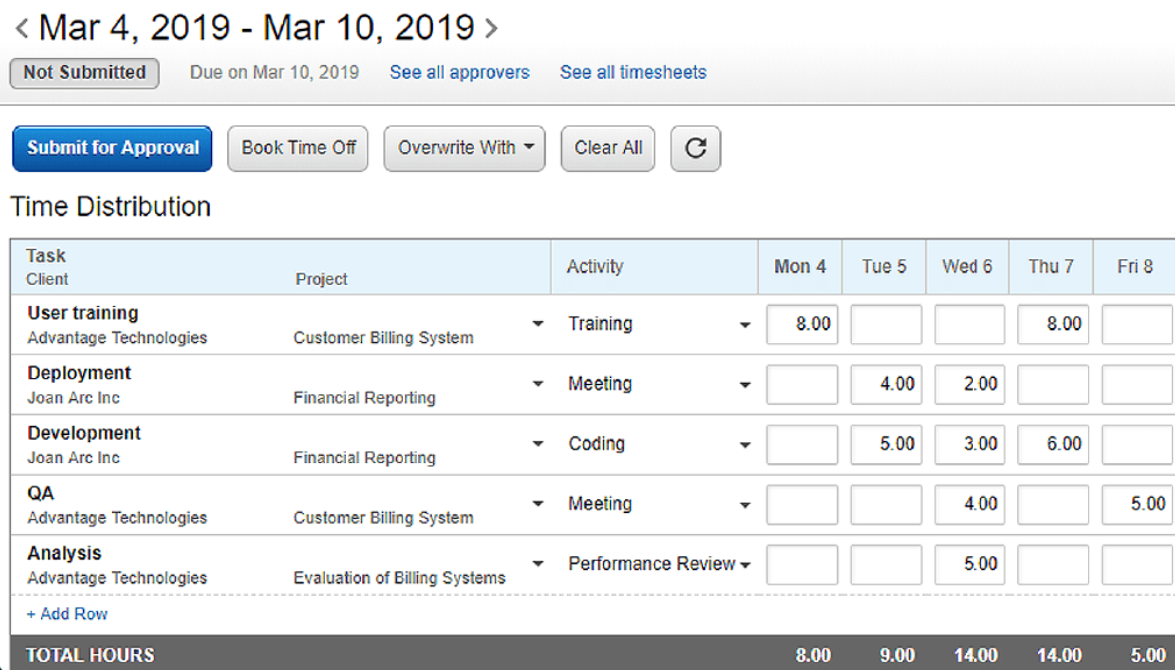
Task: Select Wednesday hours field for Analysis
Action: [x=969, y=564]
